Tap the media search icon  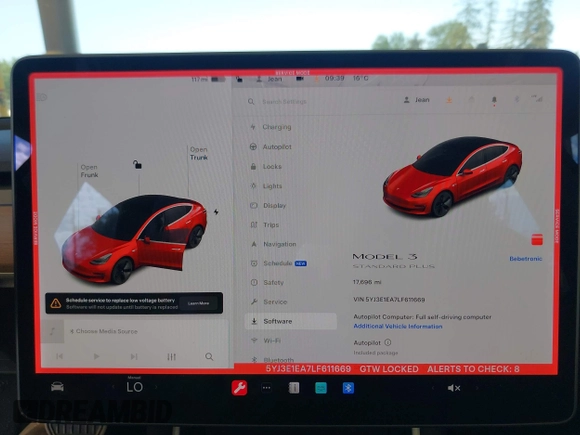[x=209, y=357]
